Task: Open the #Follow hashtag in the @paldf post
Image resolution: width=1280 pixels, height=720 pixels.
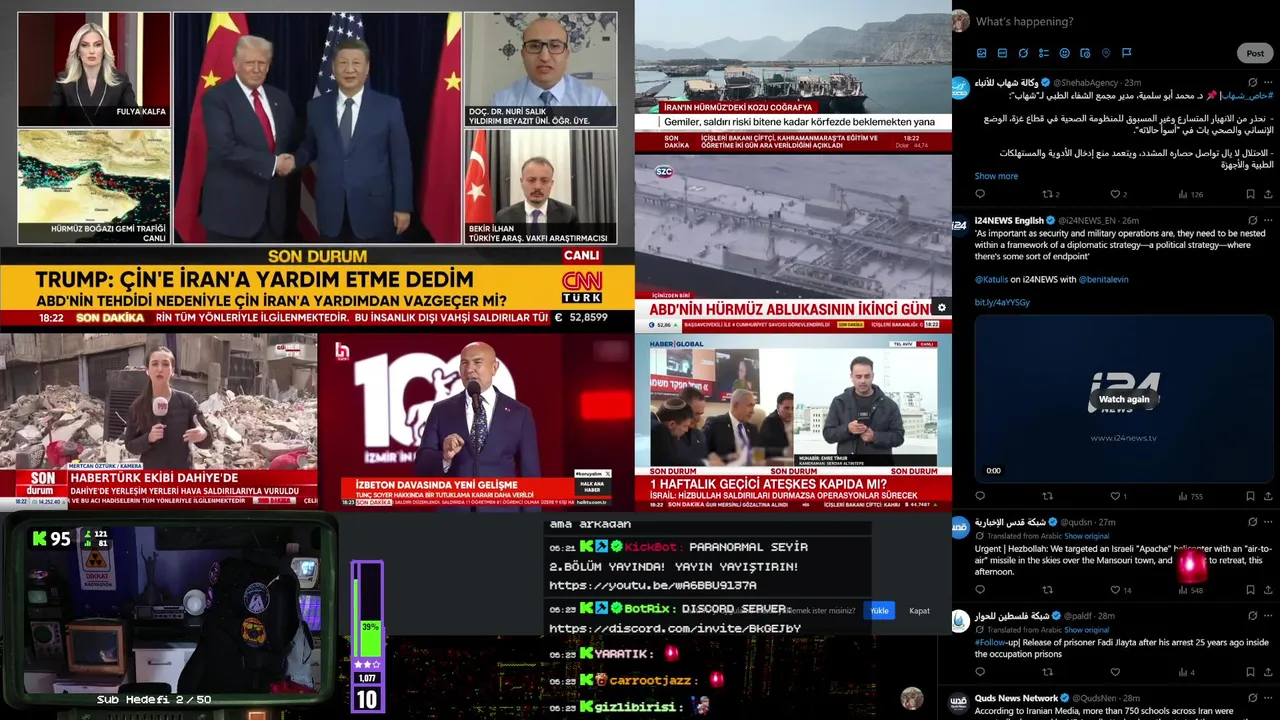Action: click(989, 642)
